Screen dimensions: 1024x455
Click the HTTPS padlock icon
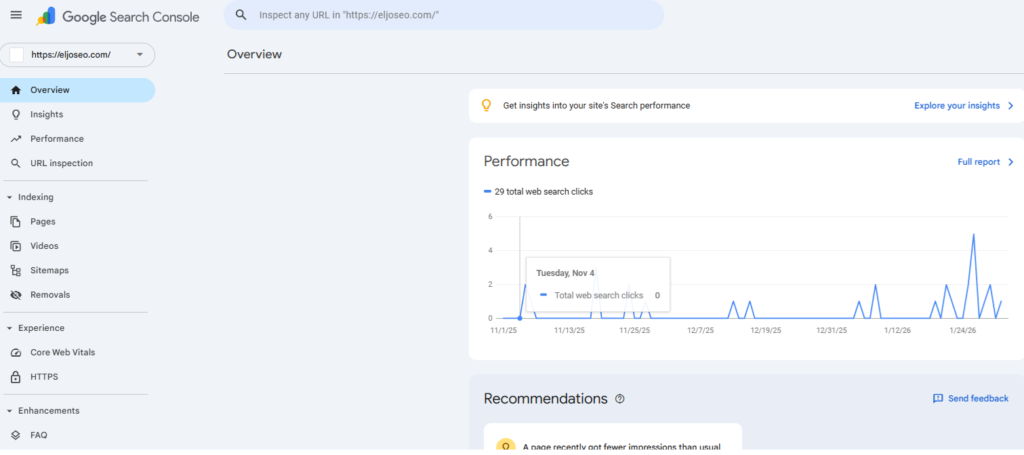(16, 377)
